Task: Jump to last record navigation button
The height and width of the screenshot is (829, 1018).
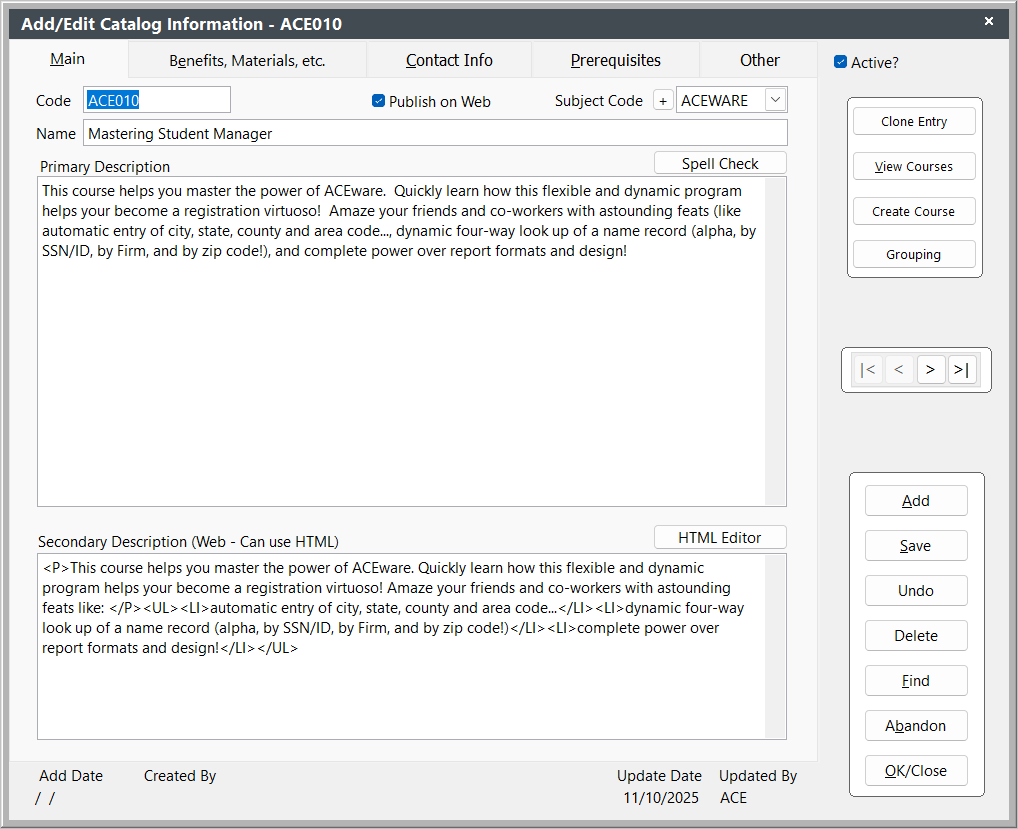Action: pyautogui.click(x=962, y=370)
